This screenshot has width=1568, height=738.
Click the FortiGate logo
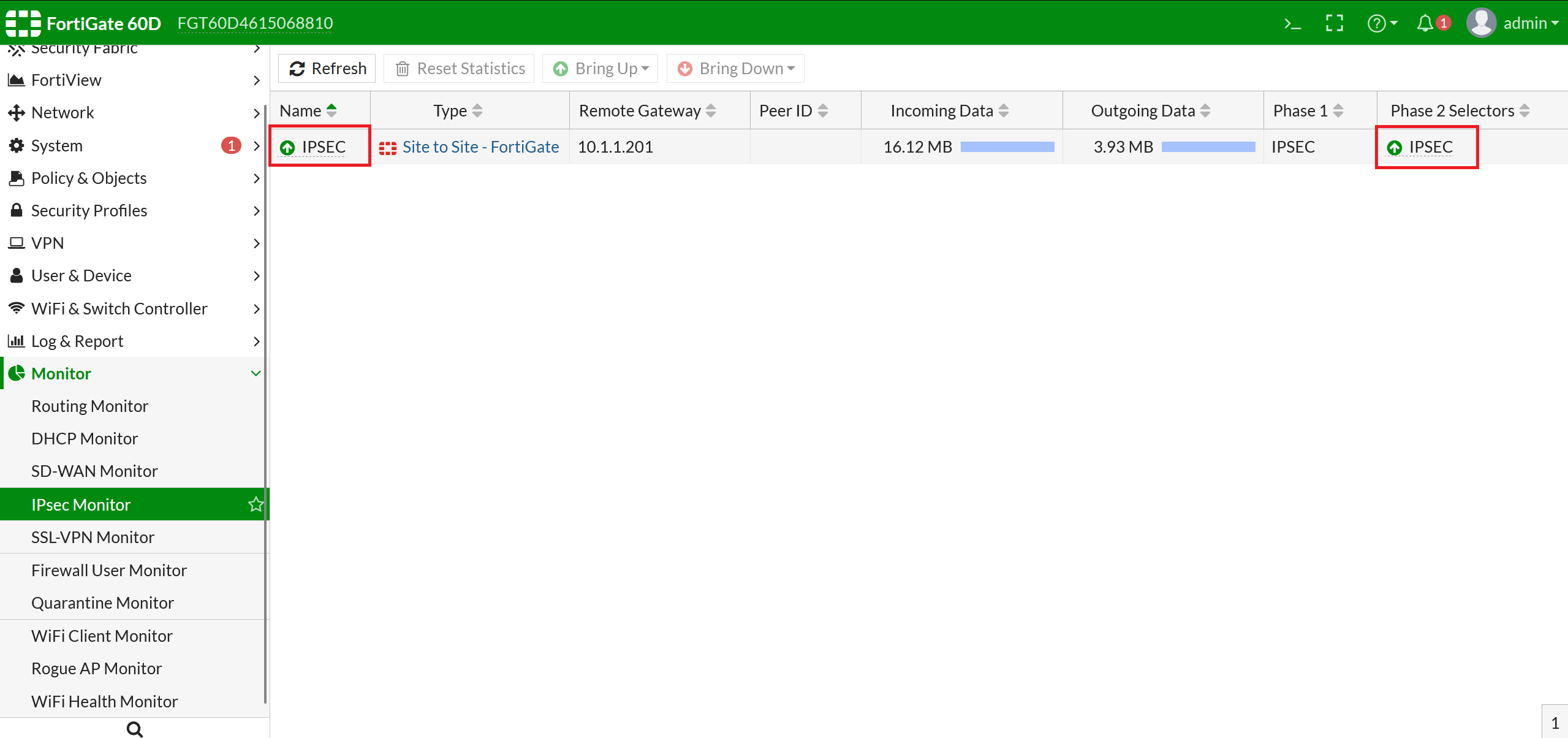pos(23,23)
